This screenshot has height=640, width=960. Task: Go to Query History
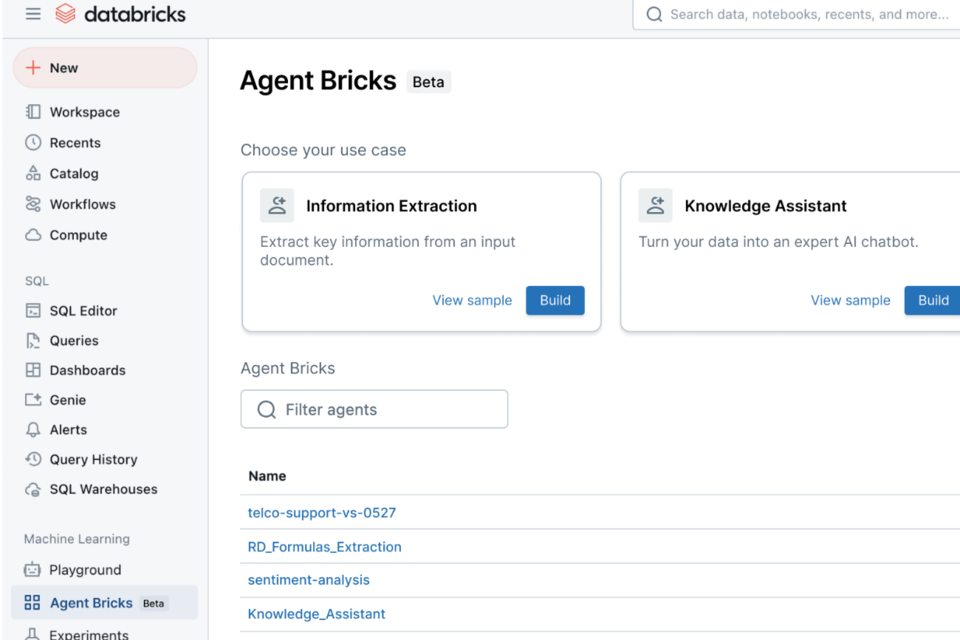point(93,460)
